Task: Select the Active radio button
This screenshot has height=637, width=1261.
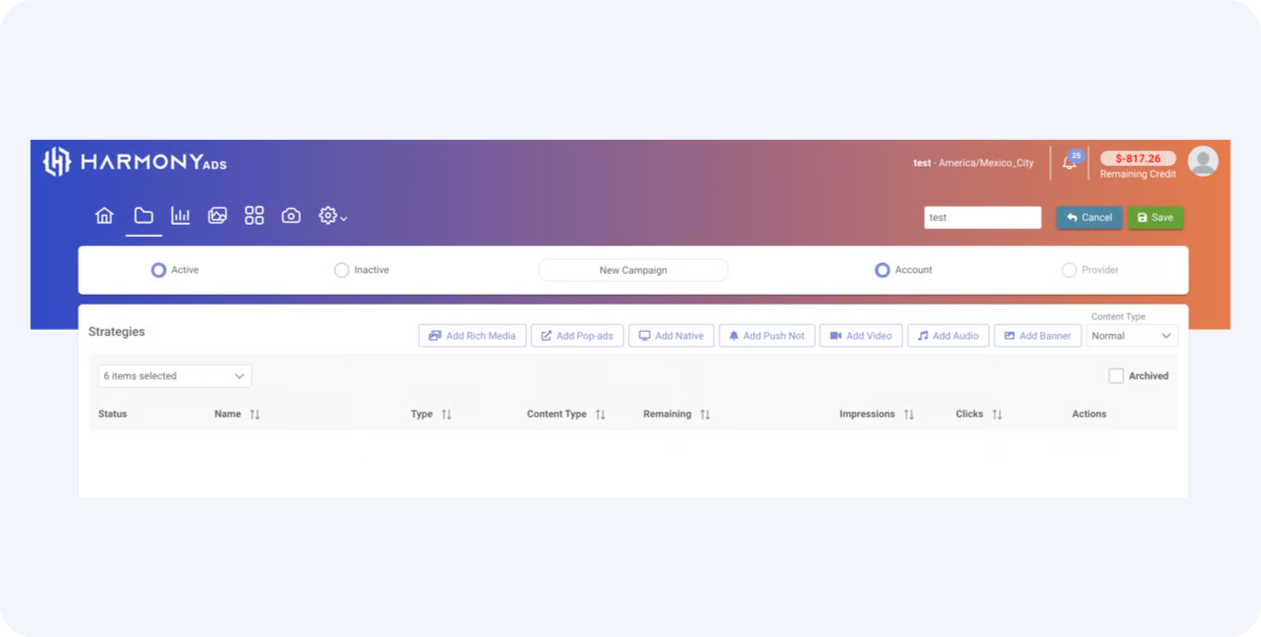Action: pos(158,270)
